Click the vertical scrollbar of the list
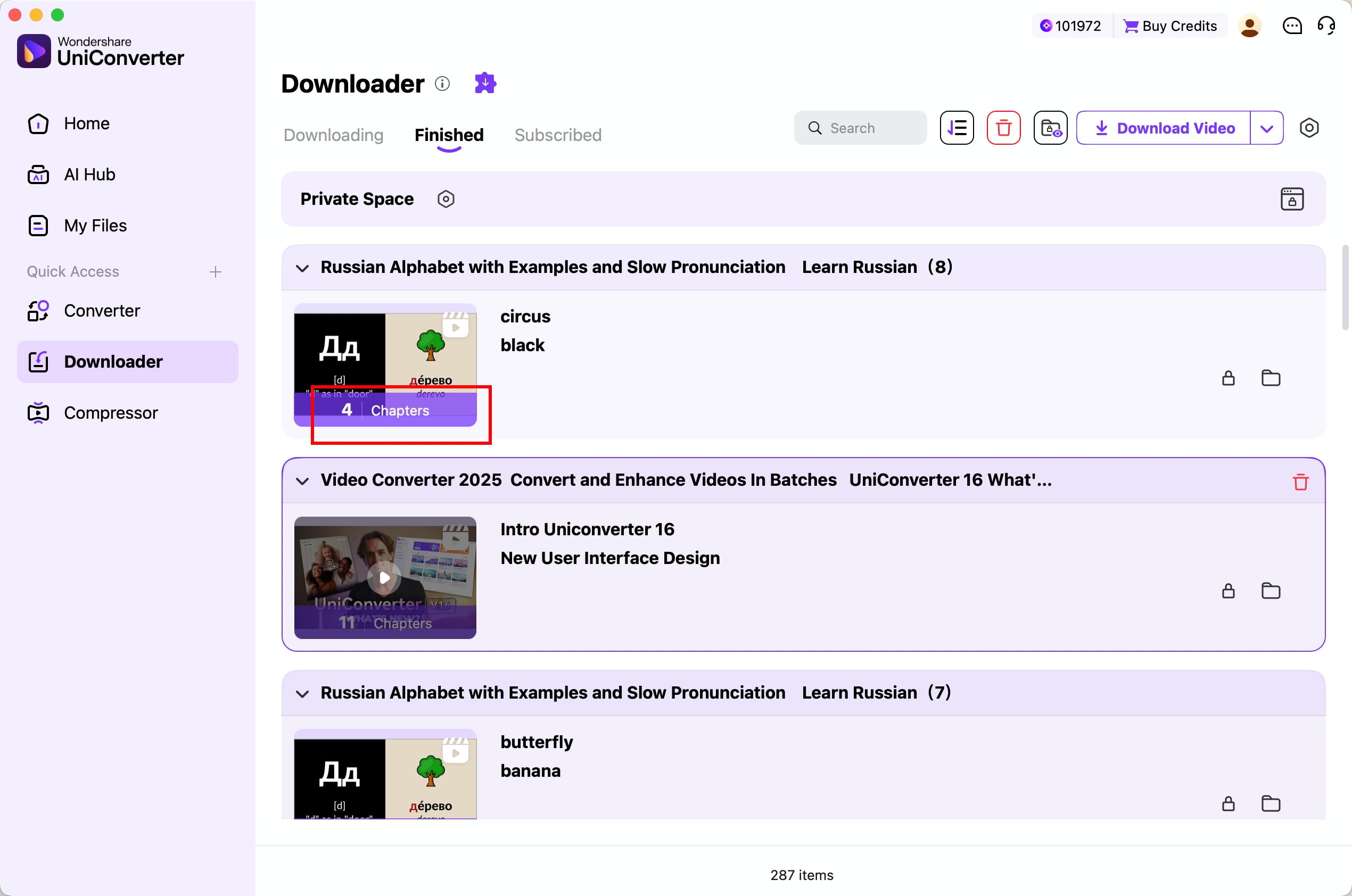The height and width of the screenshot is (896, 1352). [1345, 288]
